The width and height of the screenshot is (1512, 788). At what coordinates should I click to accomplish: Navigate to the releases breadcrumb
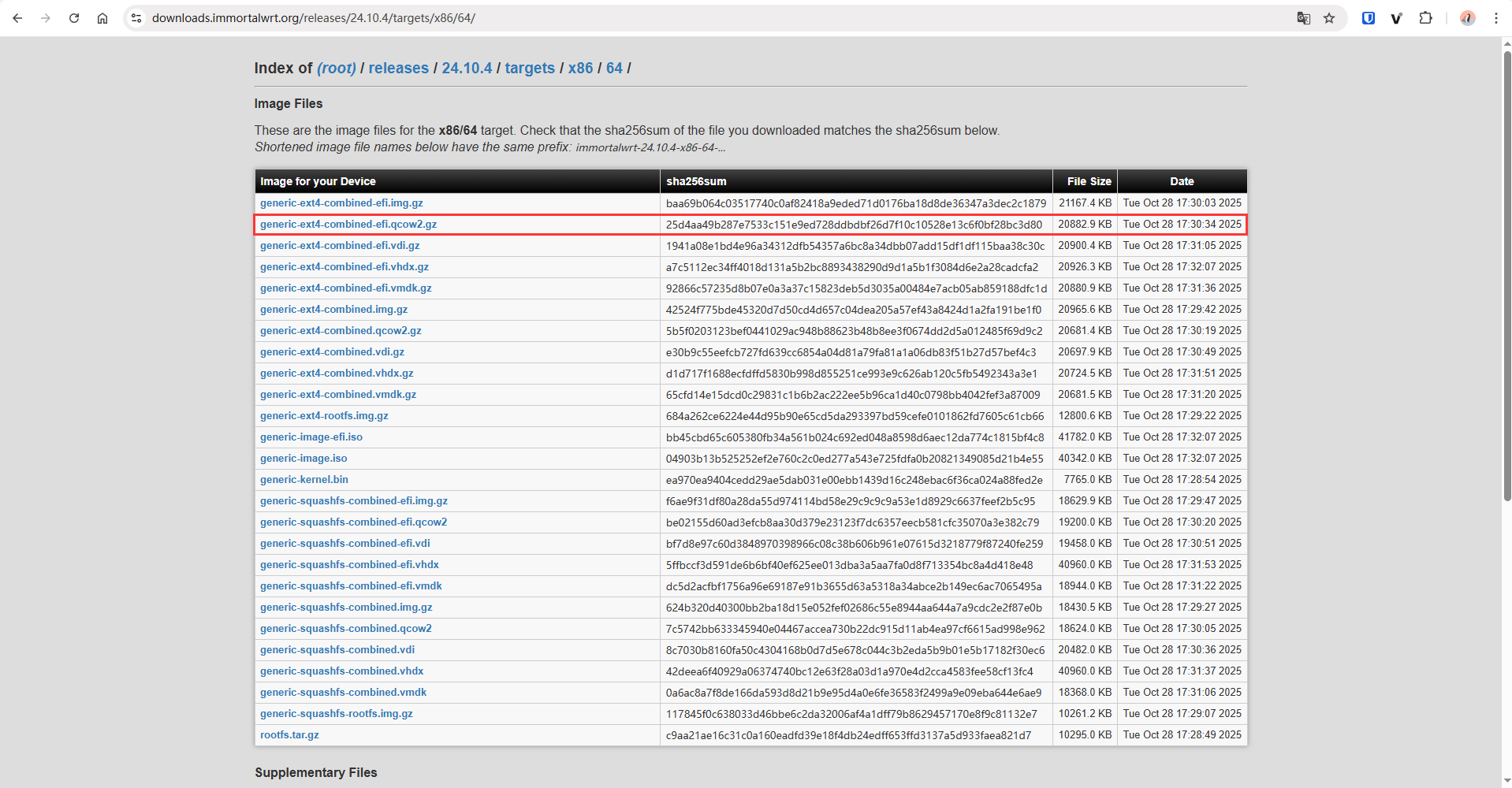tap(398, 69)
